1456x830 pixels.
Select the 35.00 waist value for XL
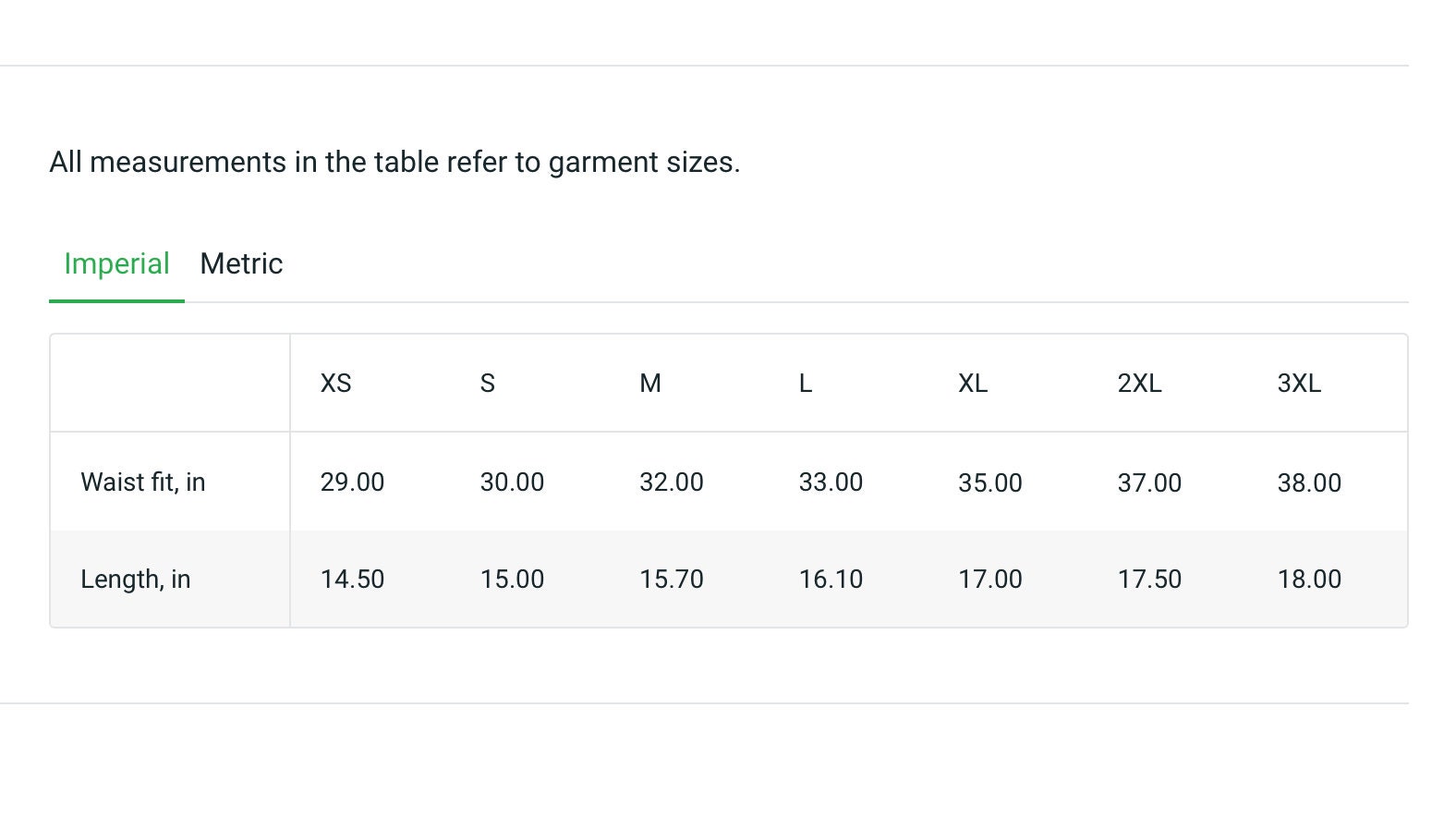click(x=990, y=483)
